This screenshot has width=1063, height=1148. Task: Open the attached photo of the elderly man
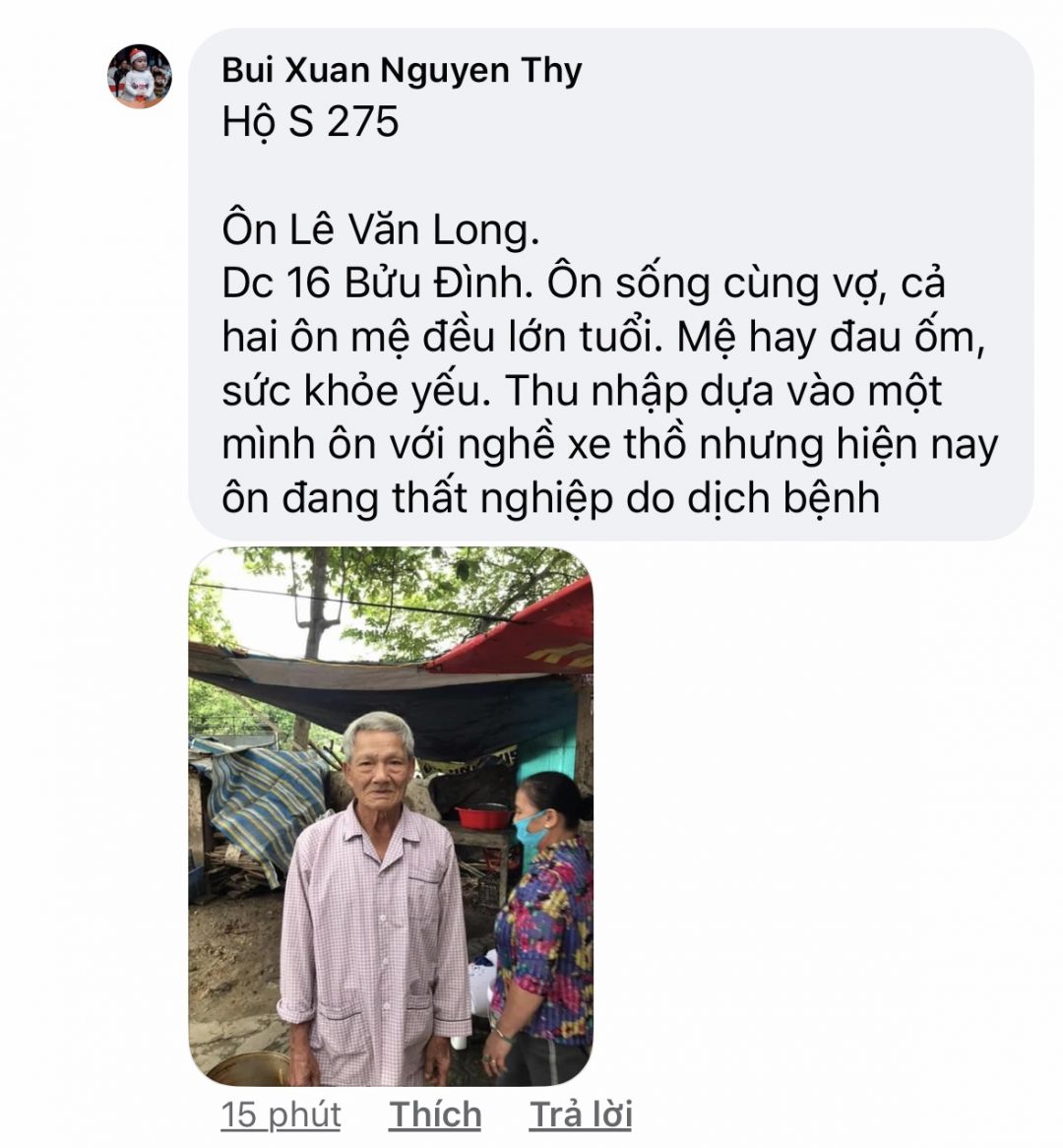(x=391, y=816)
